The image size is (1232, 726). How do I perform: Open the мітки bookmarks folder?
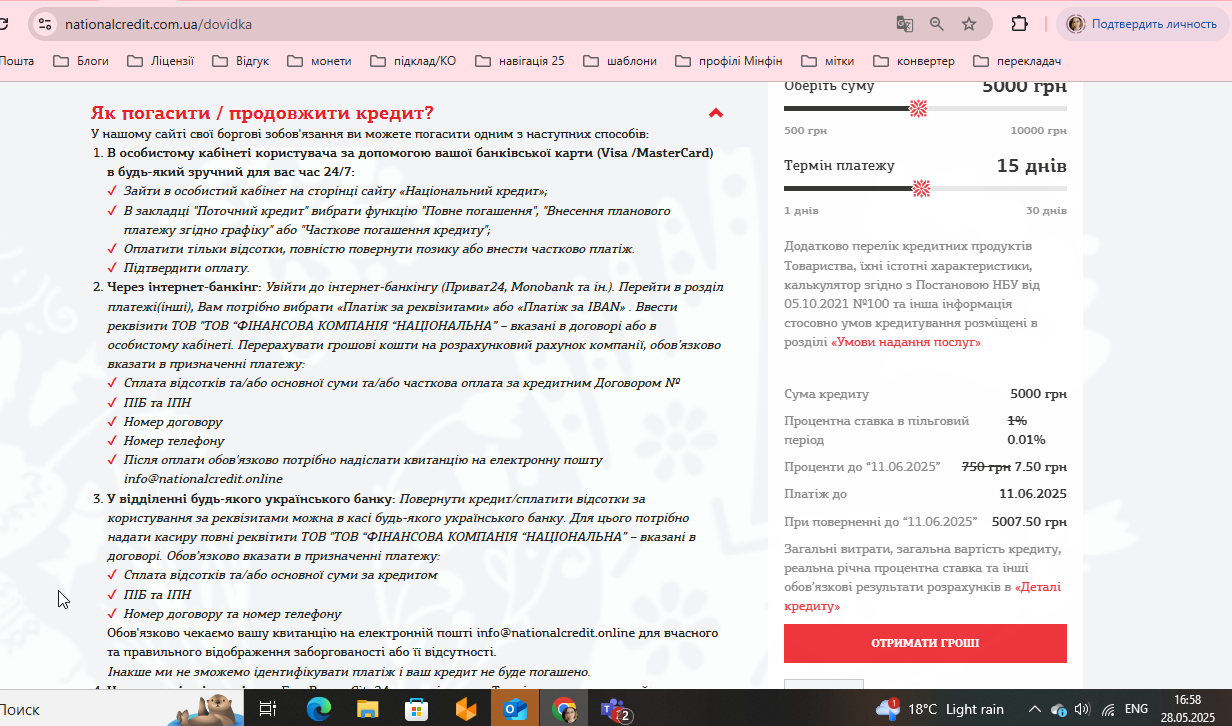click(828, 61)
